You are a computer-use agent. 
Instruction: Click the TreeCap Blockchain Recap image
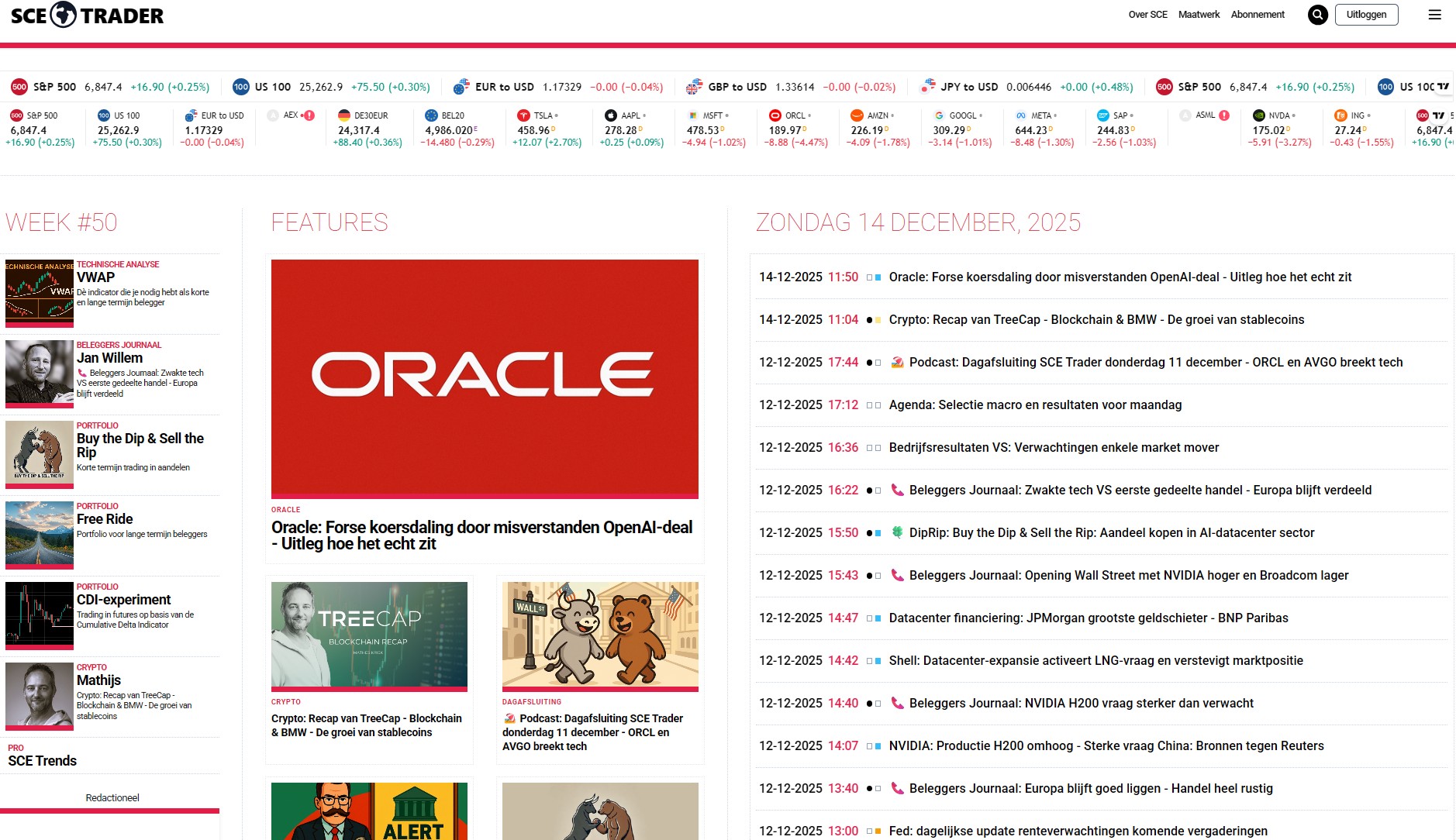[369, 635]
